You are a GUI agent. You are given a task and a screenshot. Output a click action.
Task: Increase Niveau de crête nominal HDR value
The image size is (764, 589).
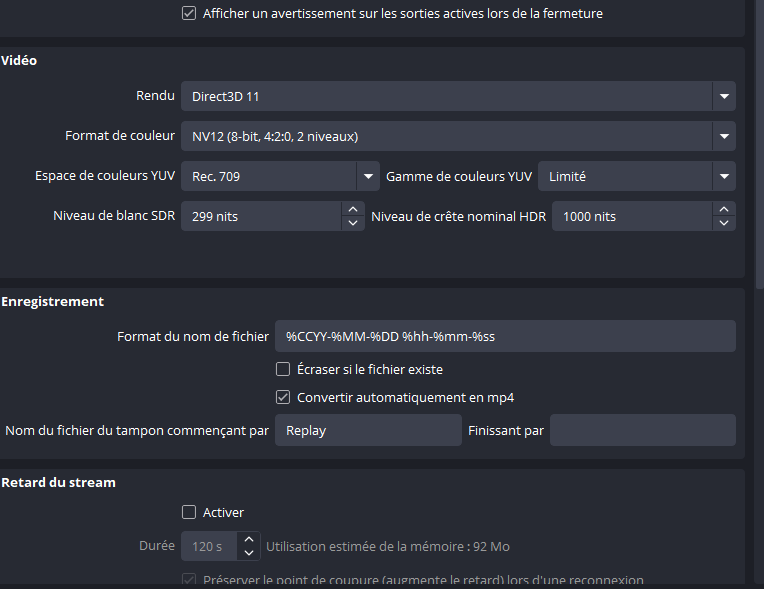tap(724, 209)
